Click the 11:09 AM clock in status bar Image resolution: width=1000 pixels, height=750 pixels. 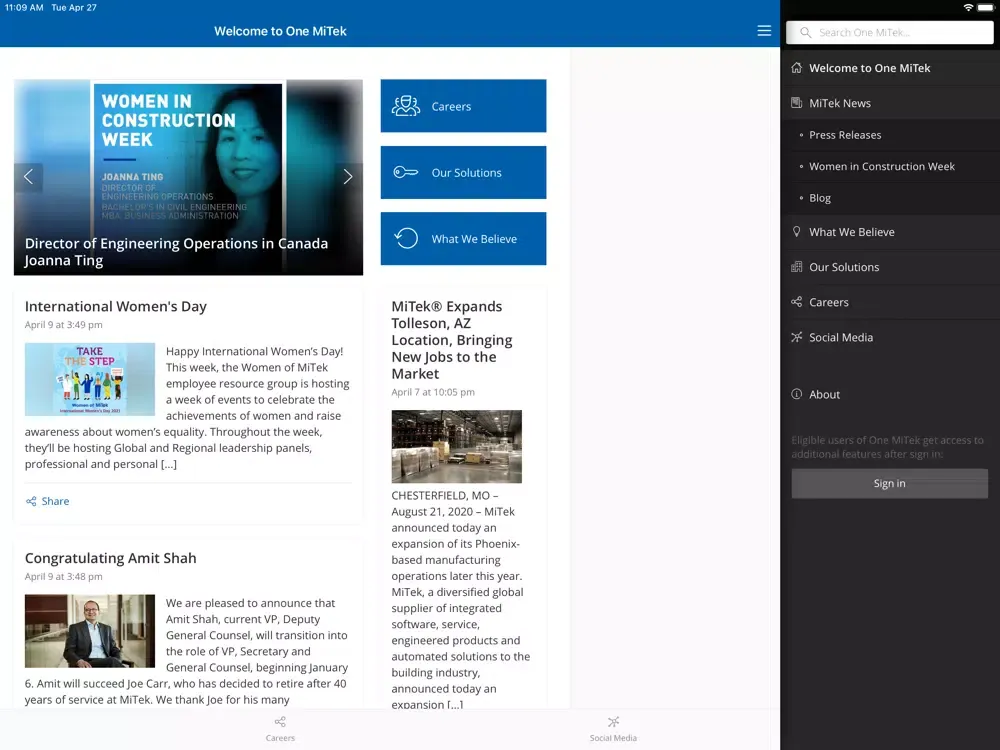click(24, 8)
